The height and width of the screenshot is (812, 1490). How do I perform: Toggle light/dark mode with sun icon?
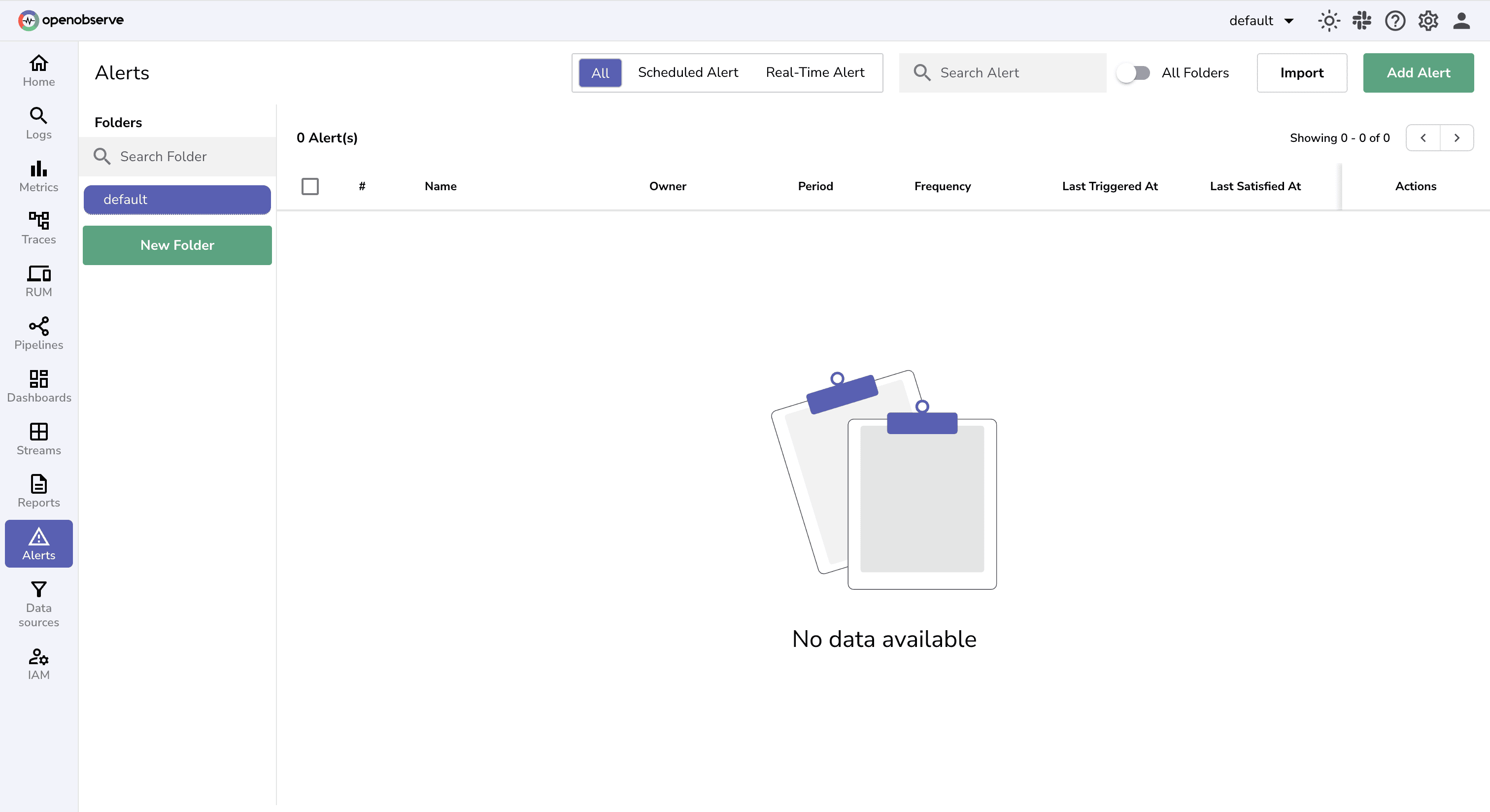1328,20
